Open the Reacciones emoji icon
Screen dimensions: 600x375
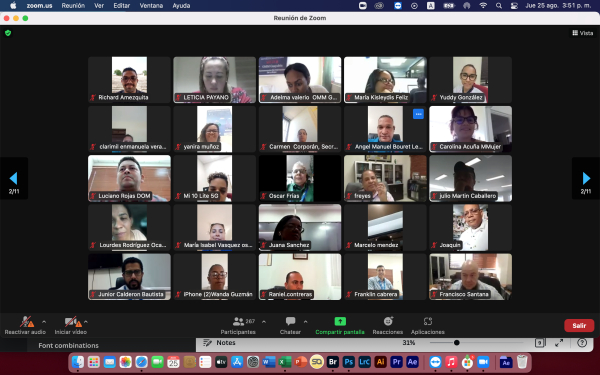coord(388,321)
